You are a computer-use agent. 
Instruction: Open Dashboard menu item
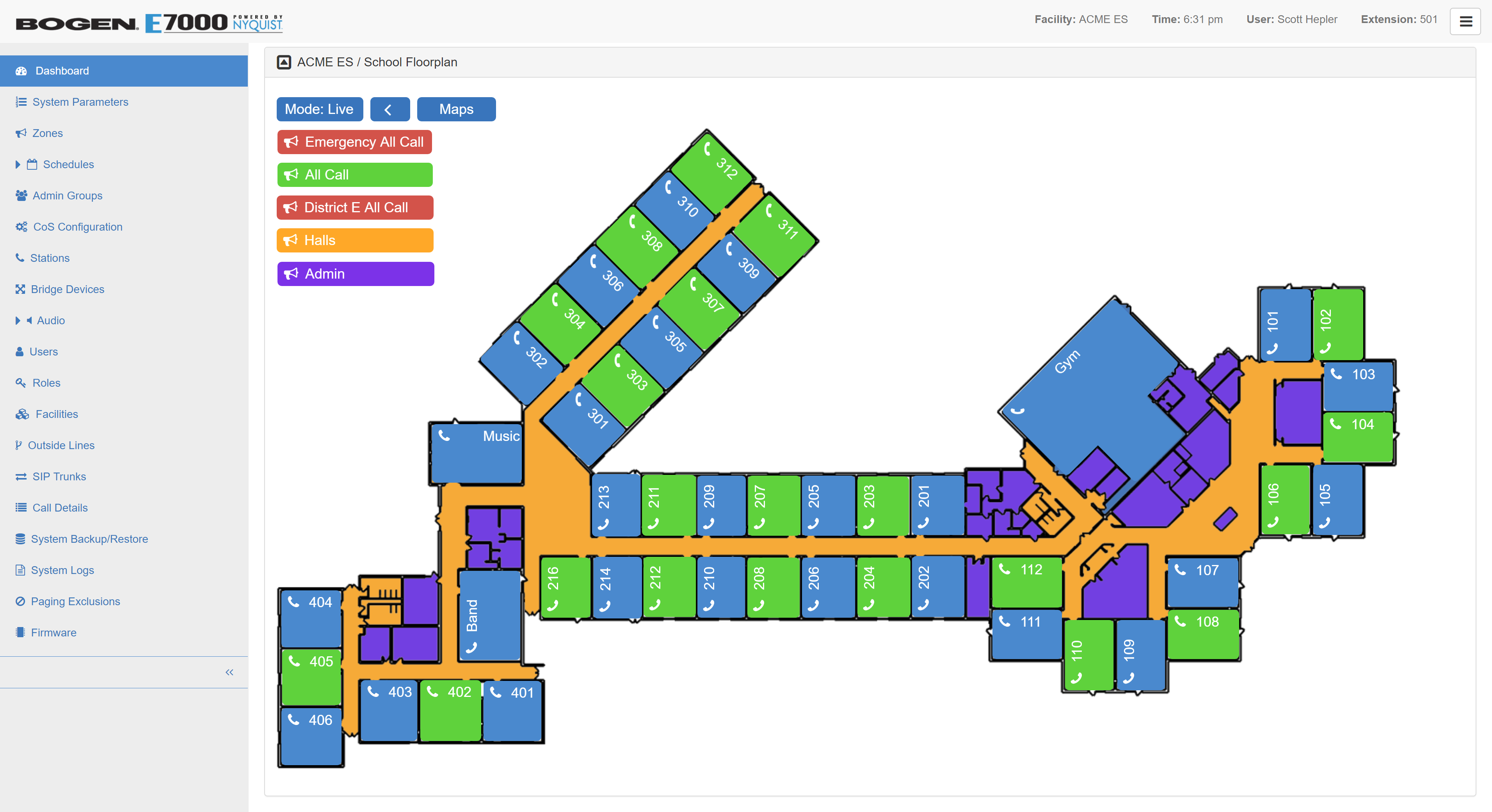pyautogui.click(x=124, y=71)
